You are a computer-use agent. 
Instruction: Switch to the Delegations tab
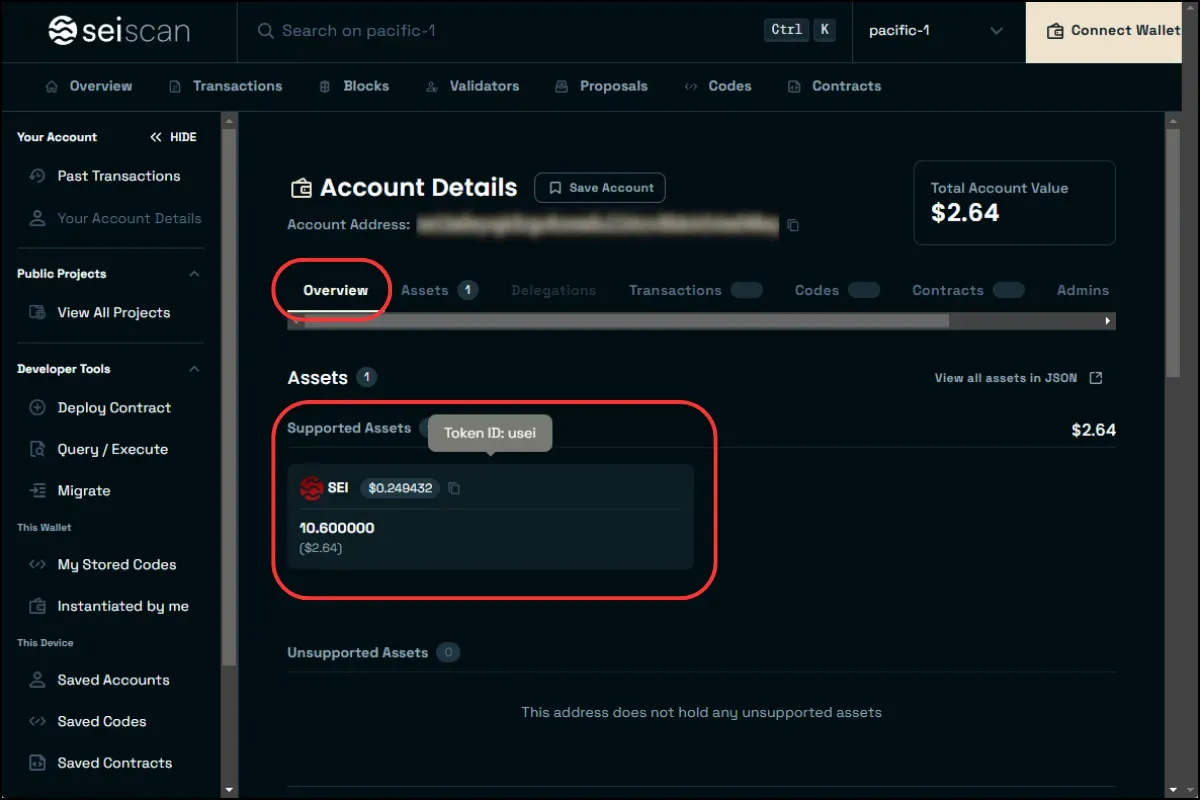553,290
